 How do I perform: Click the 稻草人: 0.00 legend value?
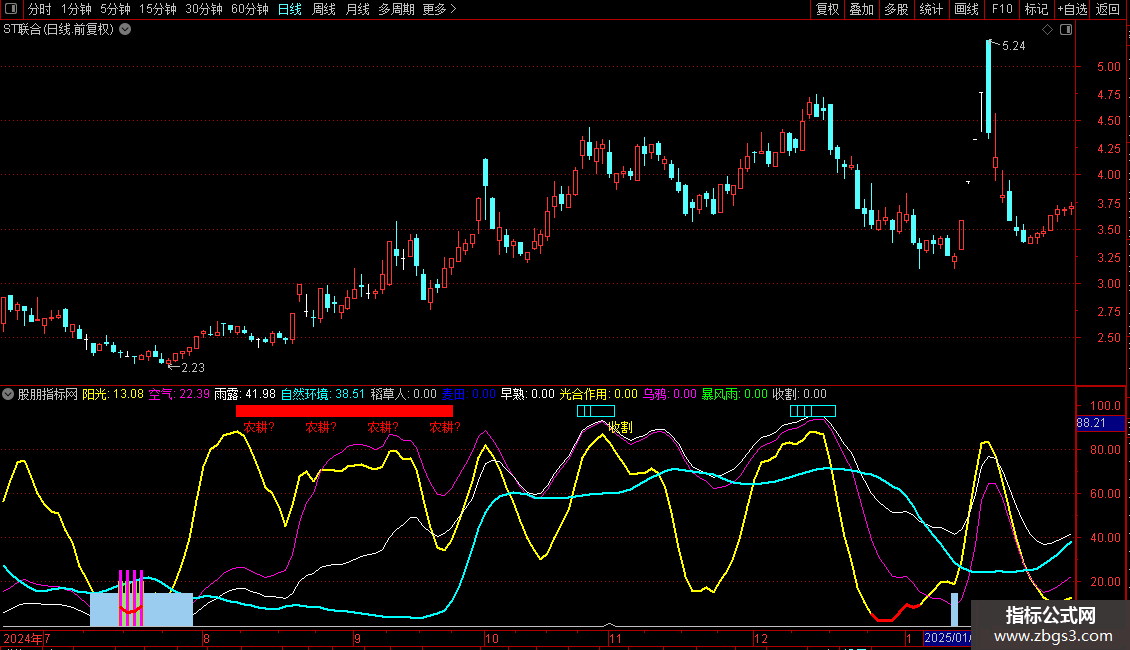coord(404,394)
